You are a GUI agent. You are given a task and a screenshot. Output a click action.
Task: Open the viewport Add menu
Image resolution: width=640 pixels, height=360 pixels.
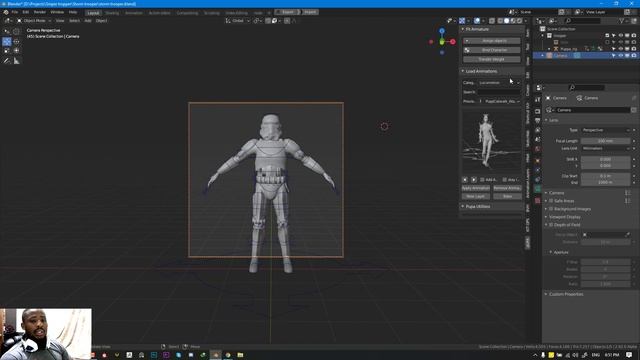(88, 20)
